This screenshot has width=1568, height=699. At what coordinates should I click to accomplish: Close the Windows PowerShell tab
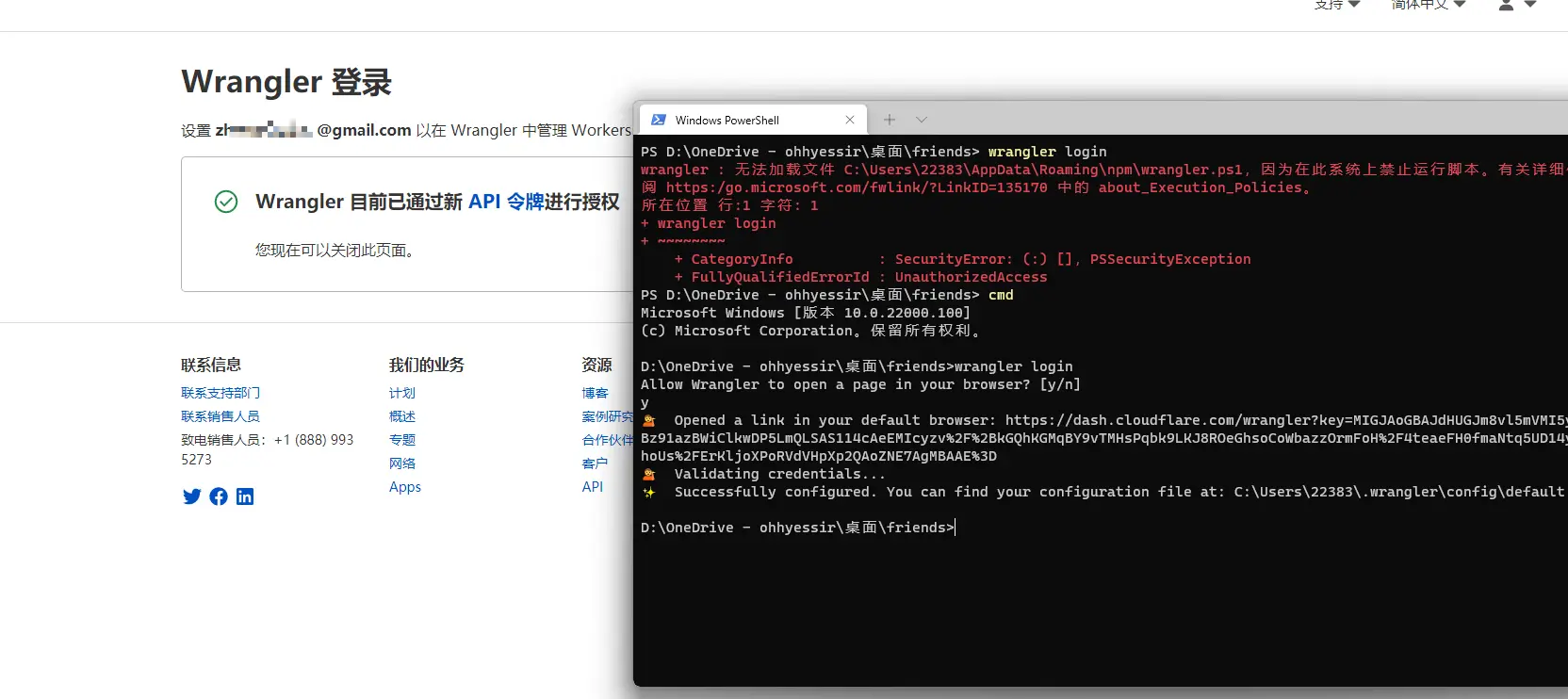tap(850, 120)
